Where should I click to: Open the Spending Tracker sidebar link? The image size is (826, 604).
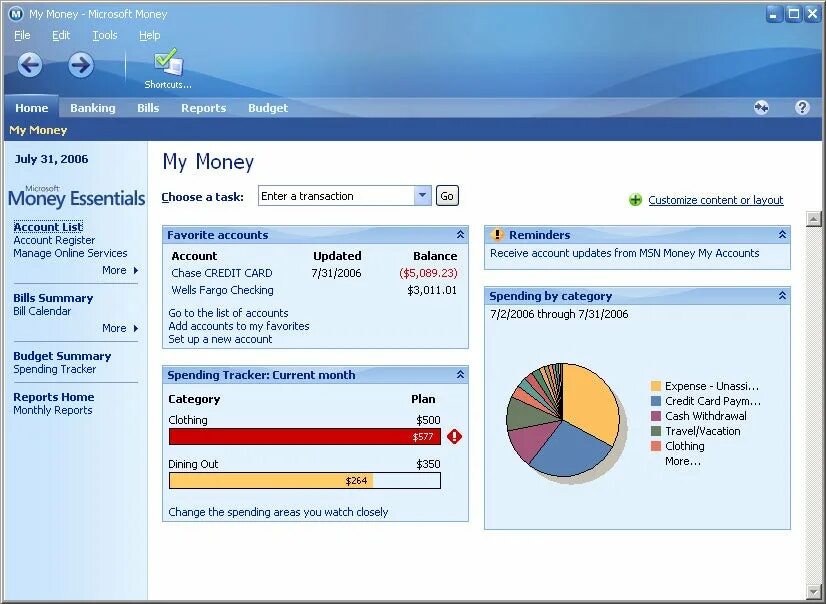[x=55, y=369]
